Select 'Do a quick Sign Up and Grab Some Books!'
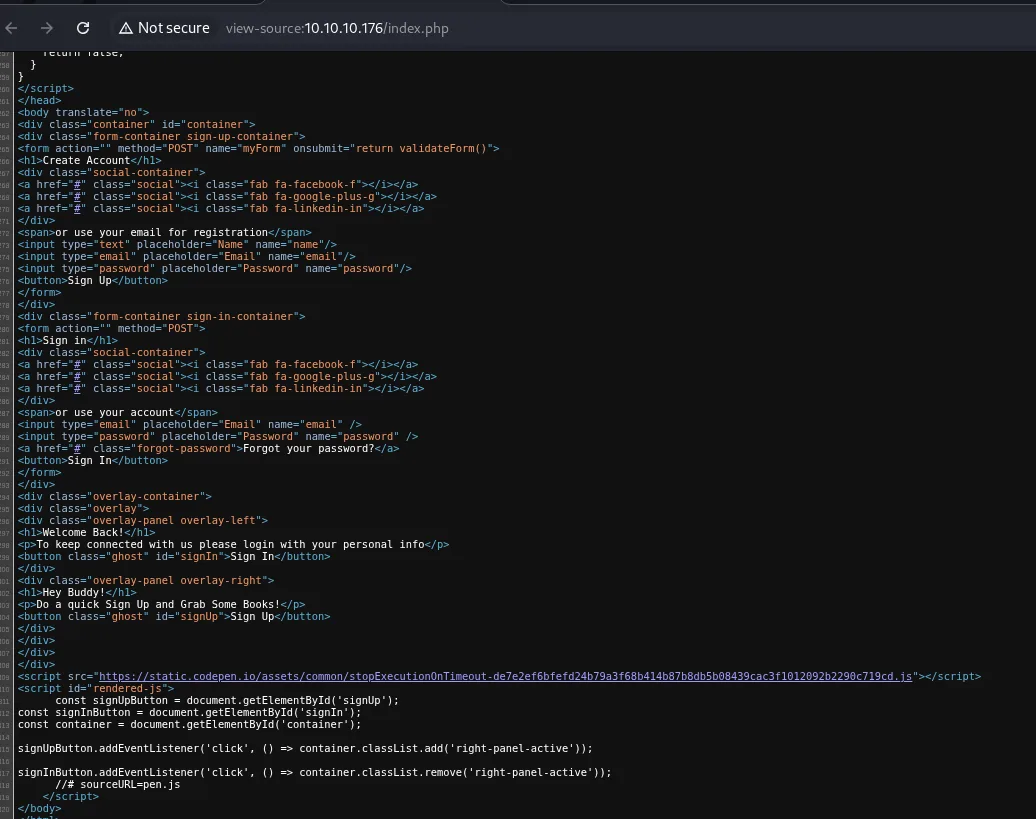1036x819 pixels. pyautogui.click(x=159, y=604)
